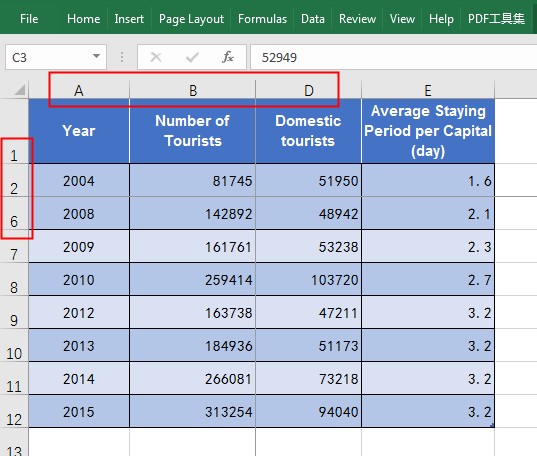
Task: Click the formula bar resize dots handle
Action: pos(122,57)
